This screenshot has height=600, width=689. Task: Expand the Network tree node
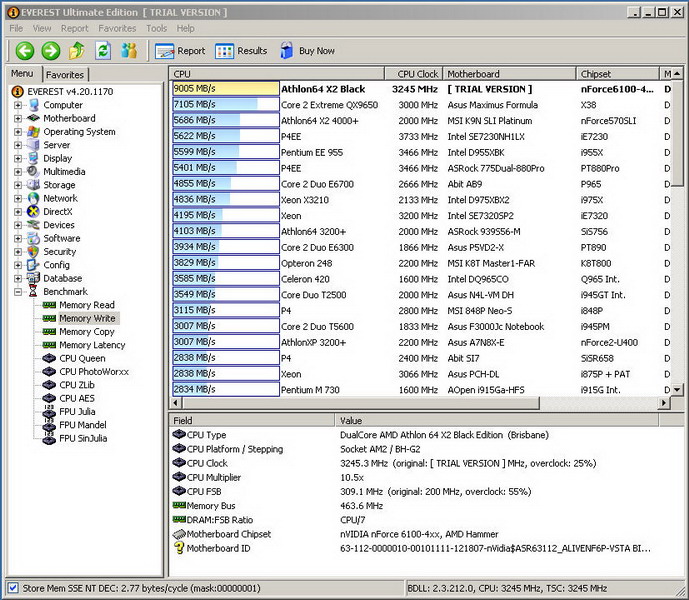[x=18, y=198]
